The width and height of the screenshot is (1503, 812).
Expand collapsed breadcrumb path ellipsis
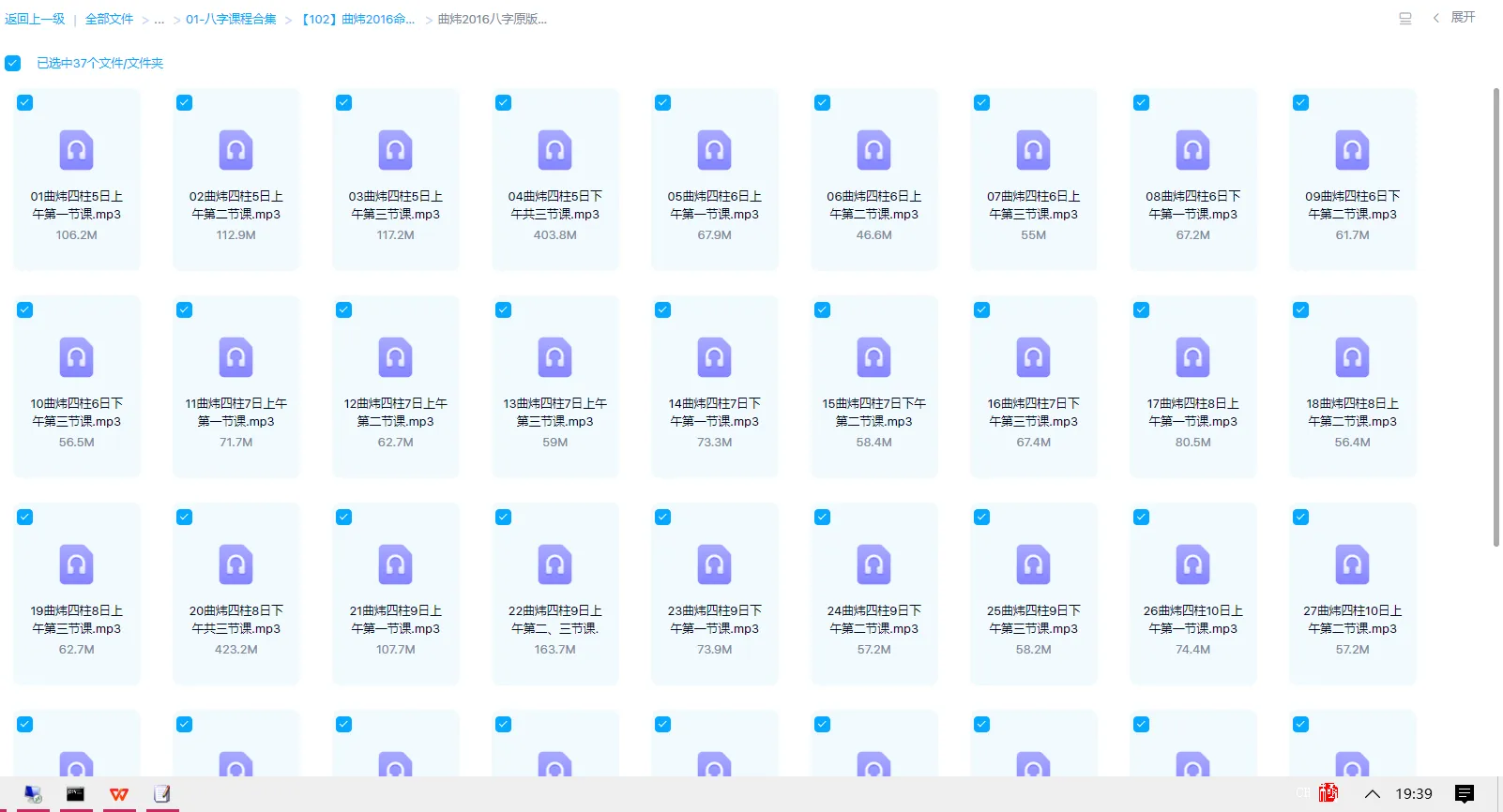(159, 20)
